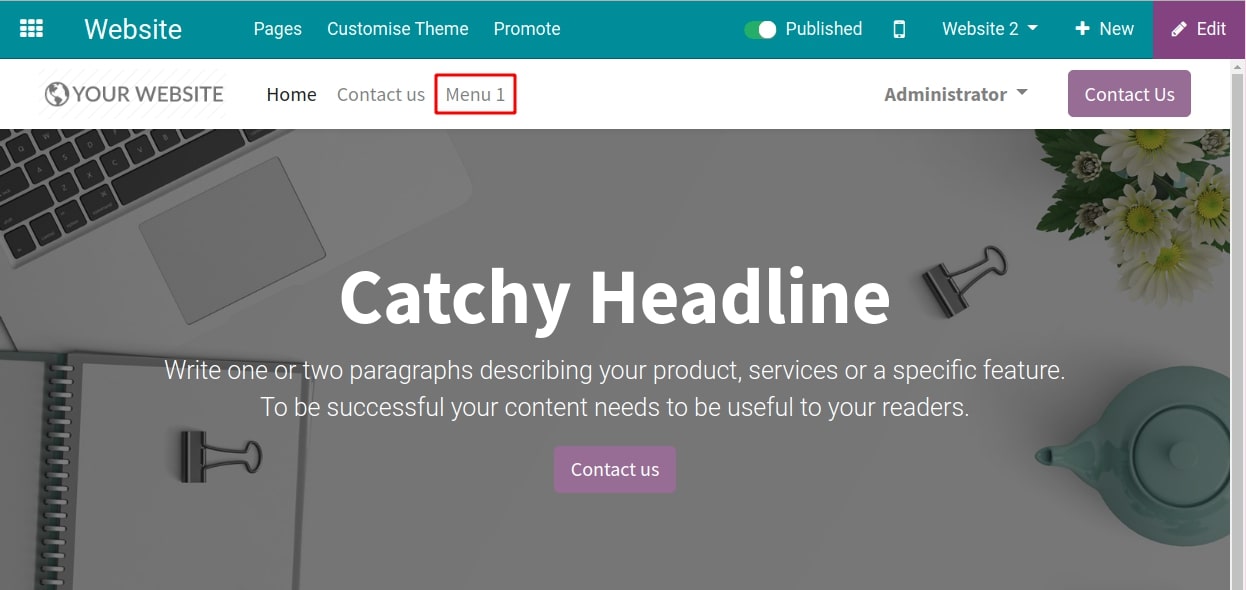Open the Promote menu
This screenshot has width=1246, height=590.
point(527,29)
